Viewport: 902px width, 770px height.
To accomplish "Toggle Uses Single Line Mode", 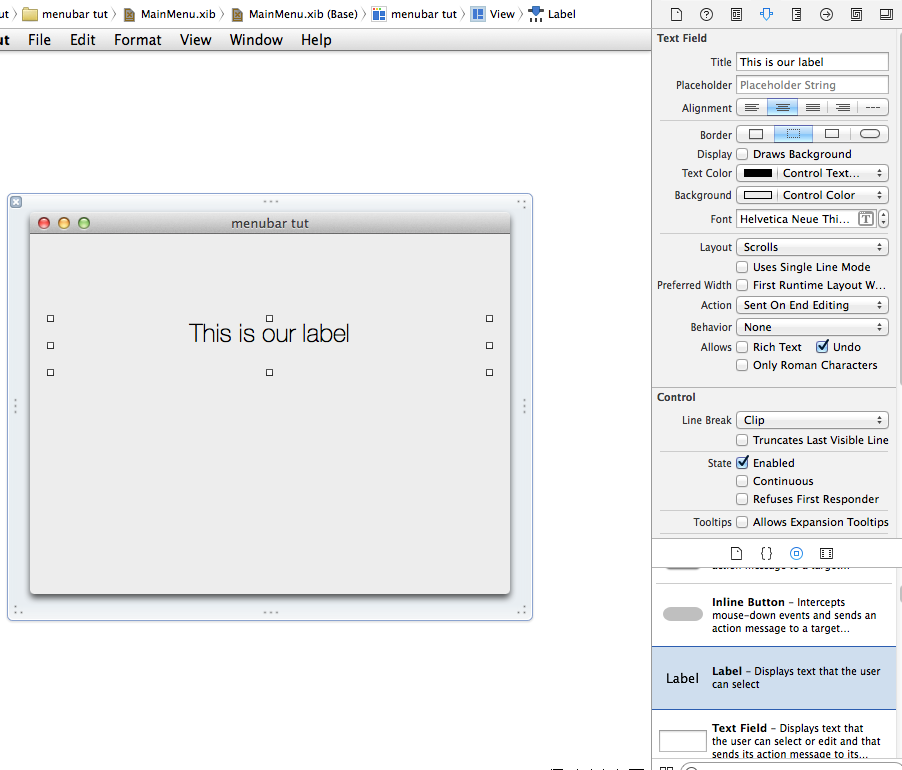I will tap(742, 267).
